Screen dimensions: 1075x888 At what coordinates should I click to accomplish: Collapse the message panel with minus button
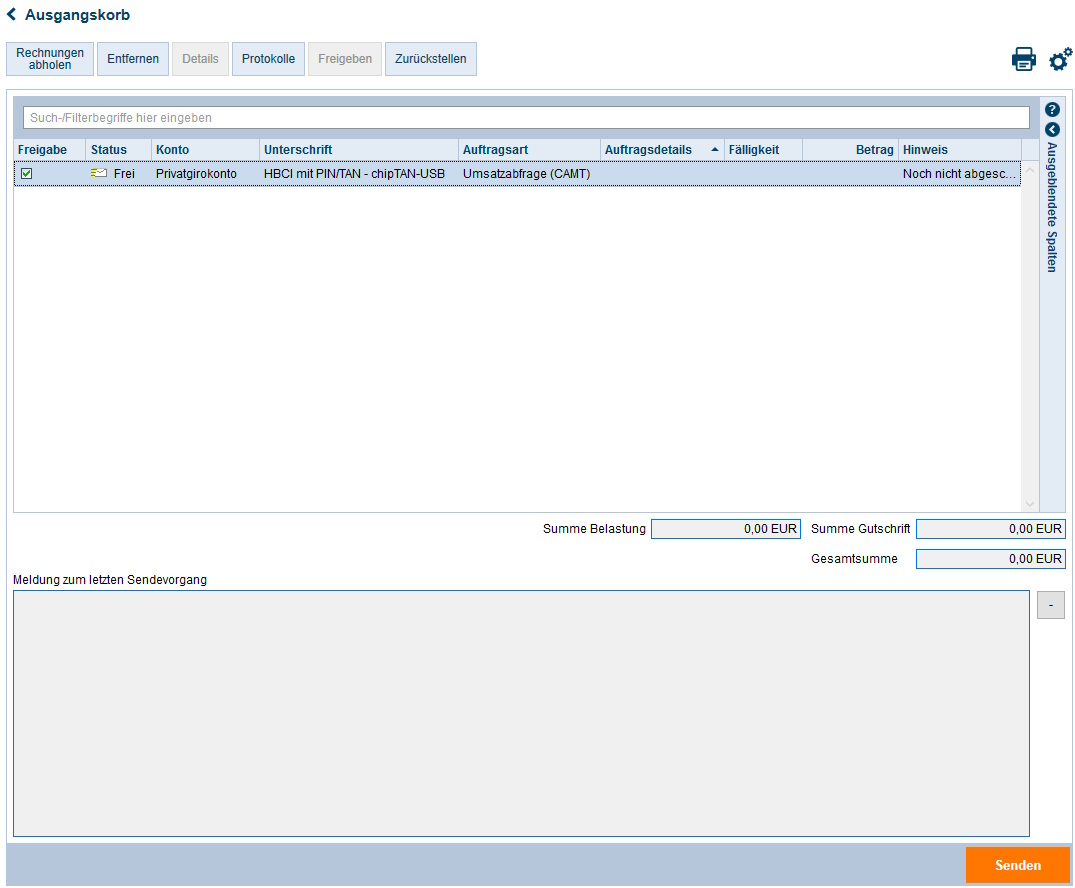[x=1050, y=605]
